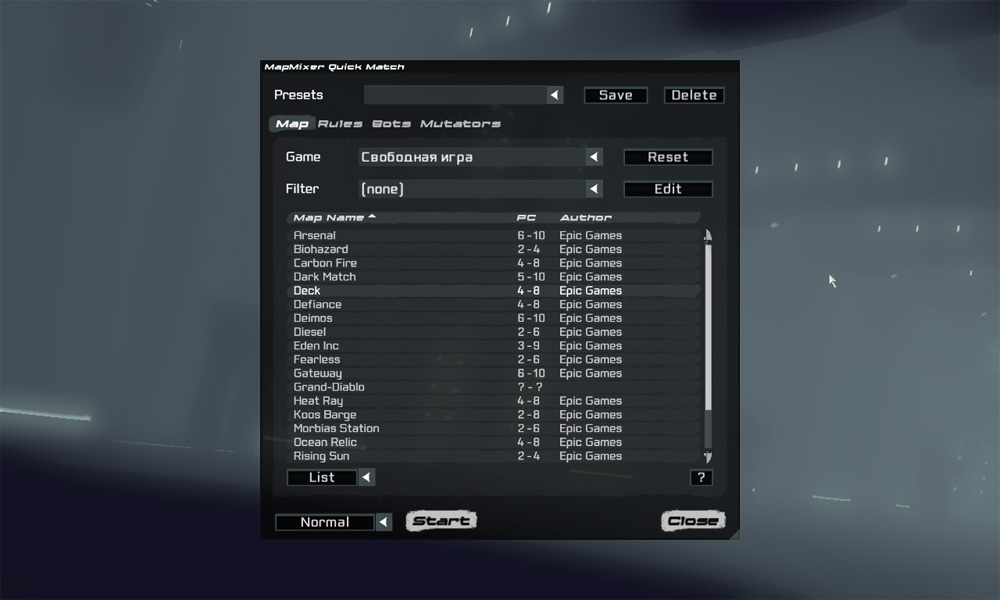Select the Carbon Fire map
This screenshot has width=1000, height=600.
tap(494, 263)
